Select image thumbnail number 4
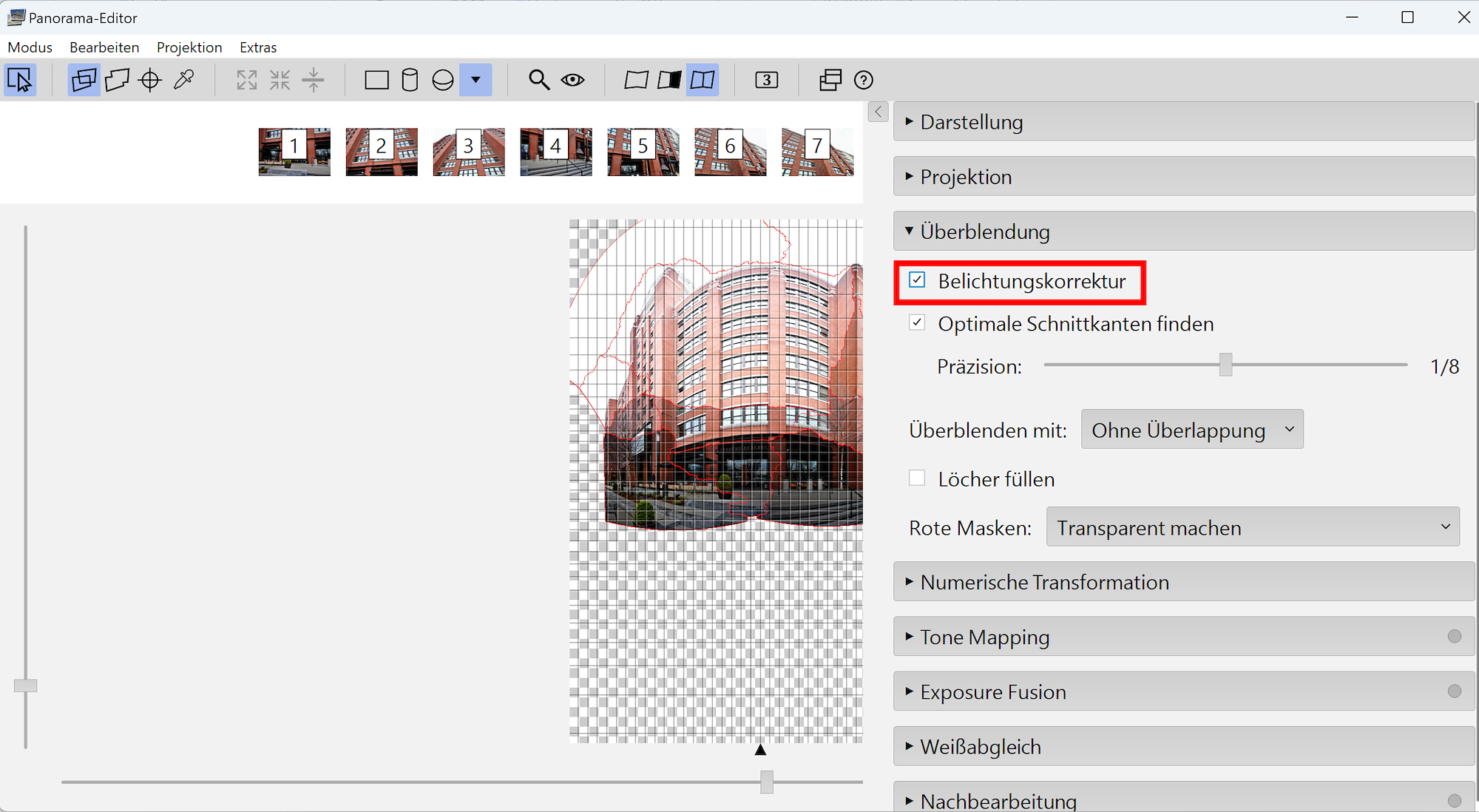The width and height of the screenshot is (1479, 812). (555, 152)
